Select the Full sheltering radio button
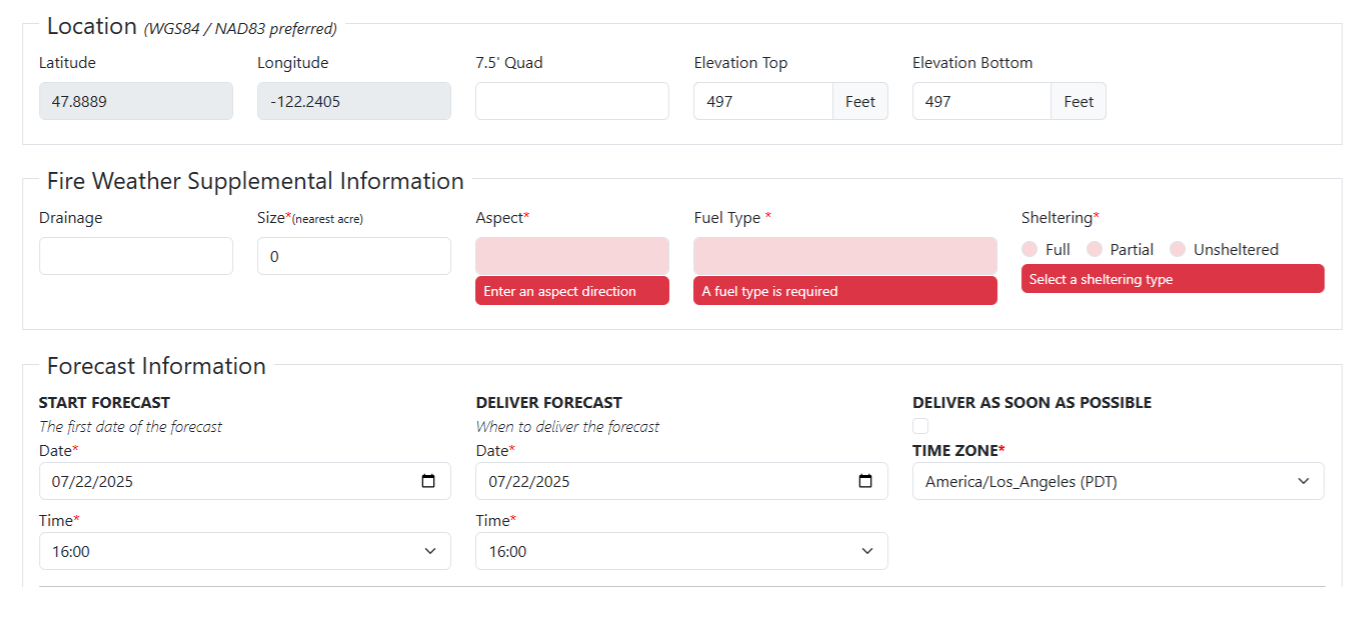This screenshot has width=1370, height=617. 1030,249
